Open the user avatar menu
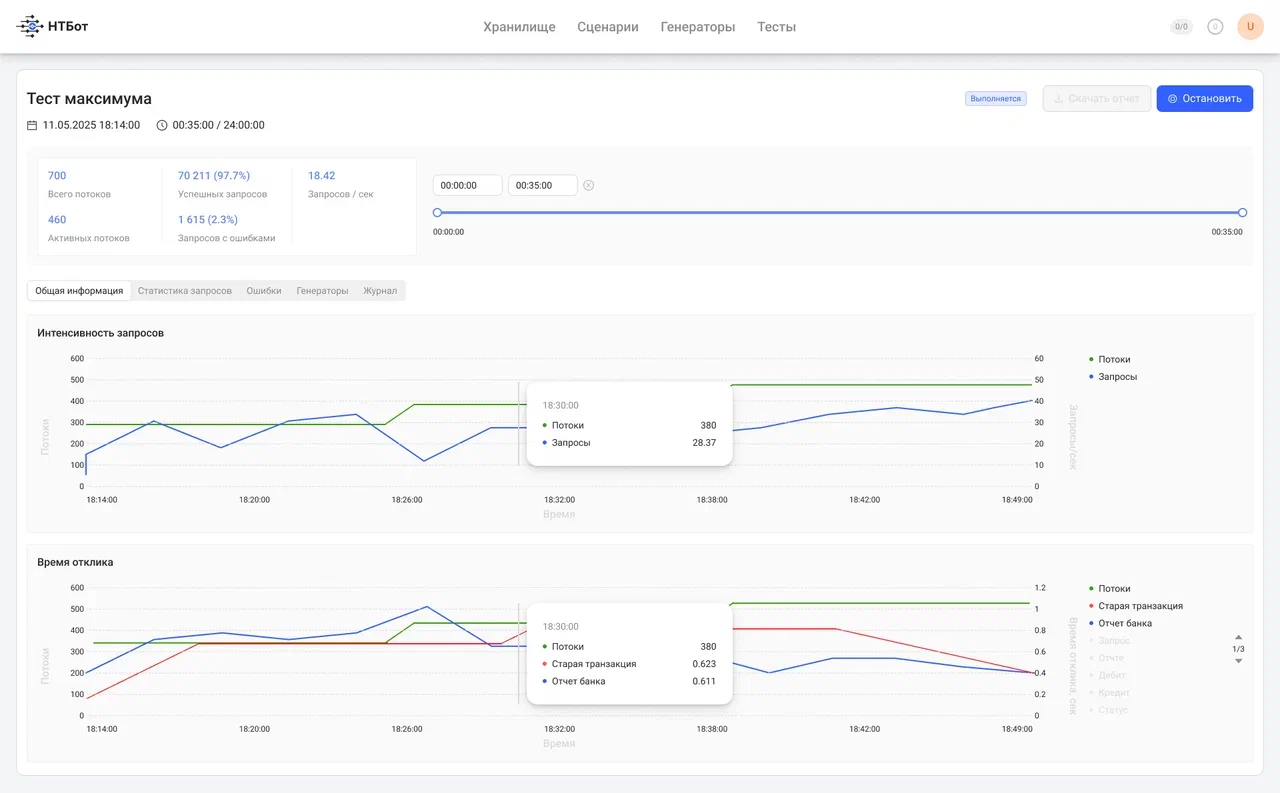1280x793 pixels. 1250,27
